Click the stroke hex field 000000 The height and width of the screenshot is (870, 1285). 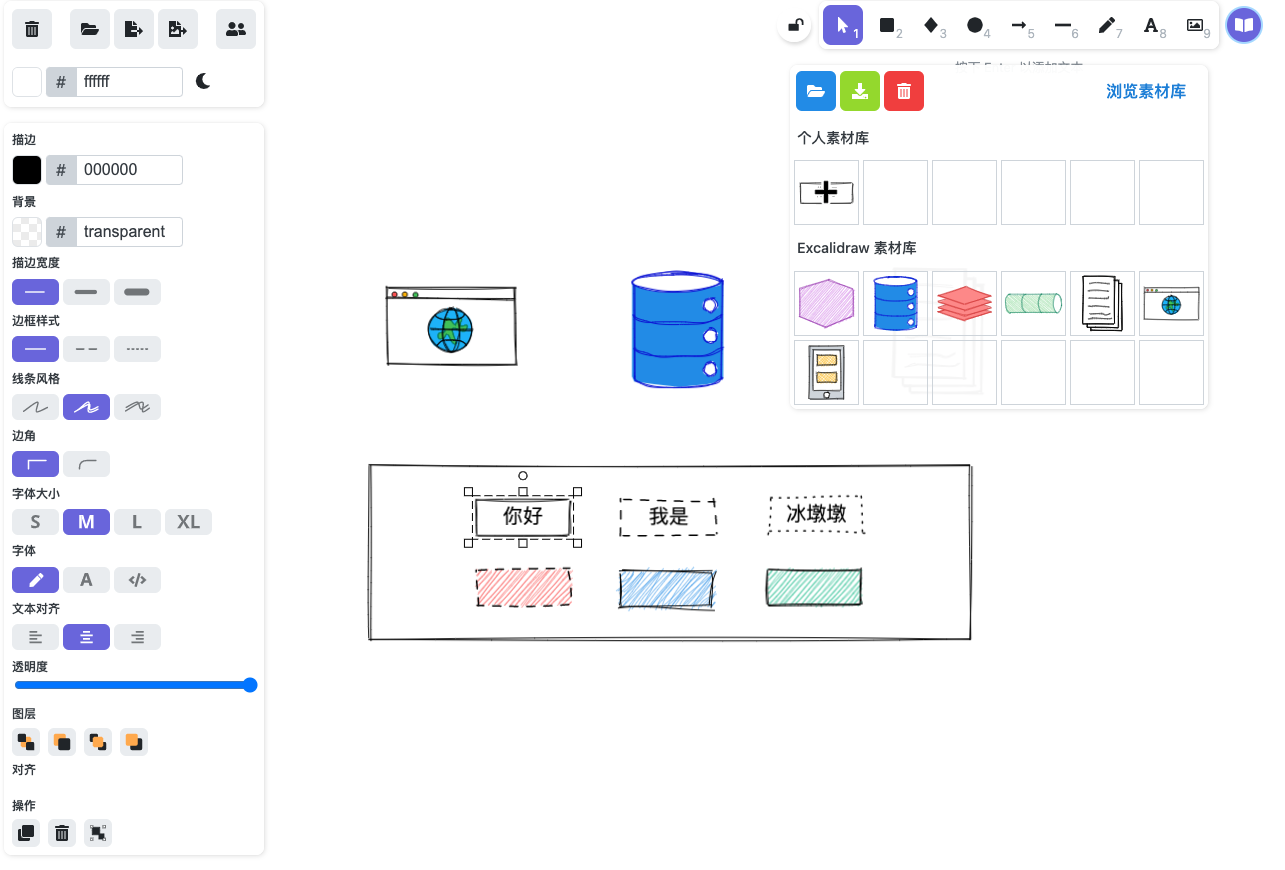click(x=129, y=170)
